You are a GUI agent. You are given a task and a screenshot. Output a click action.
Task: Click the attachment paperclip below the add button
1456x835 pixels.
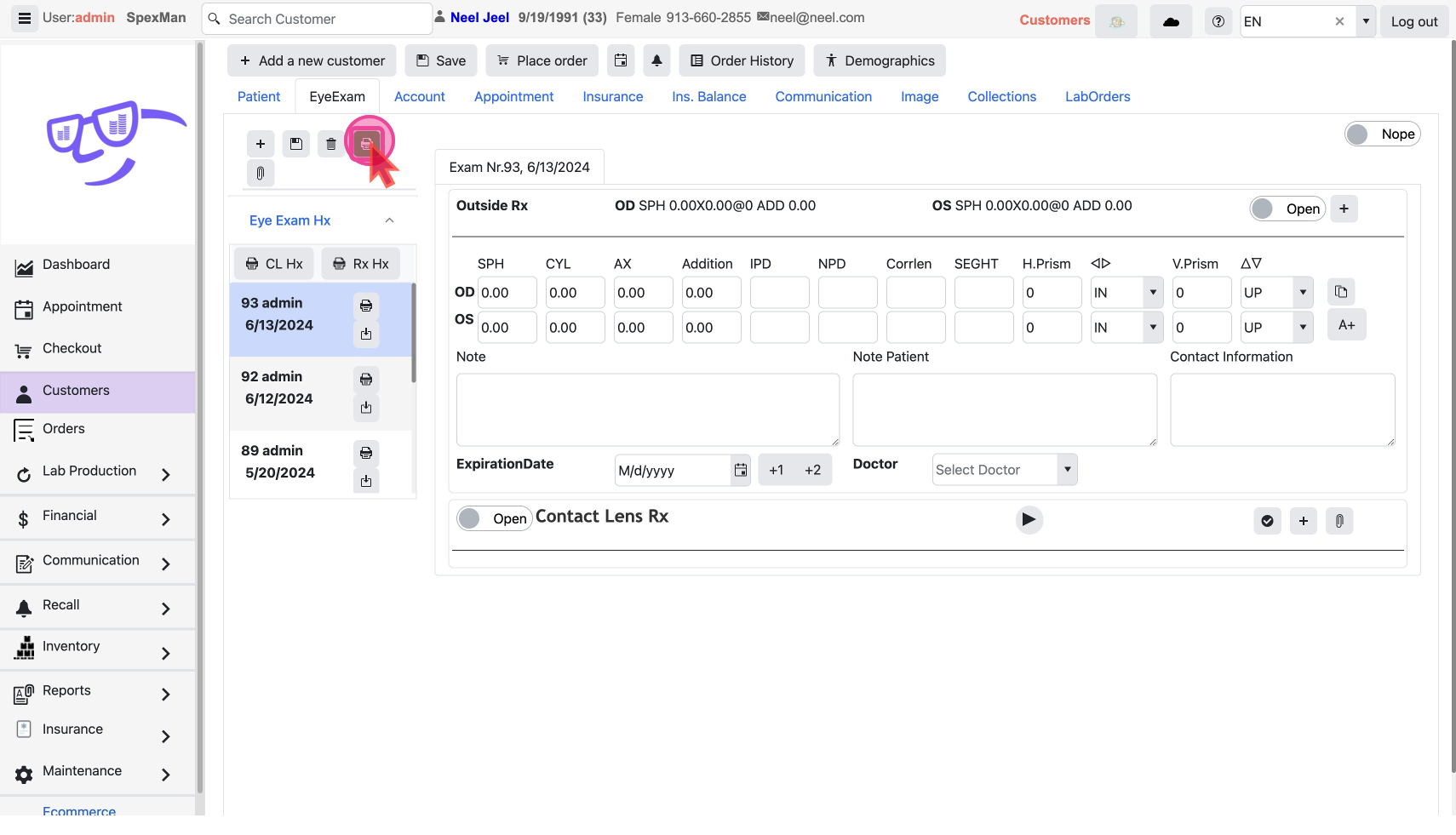point(261,174)
